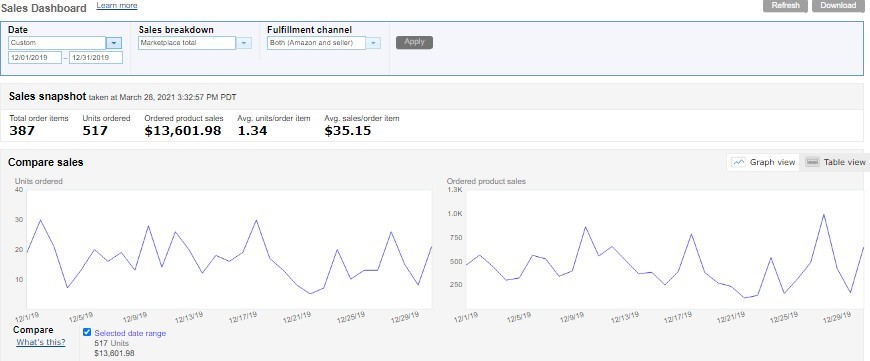Viewport: 870px width, 361px height.
Task: Open the What's this? link
Action: pyautogui.click(x=41, y=342)
